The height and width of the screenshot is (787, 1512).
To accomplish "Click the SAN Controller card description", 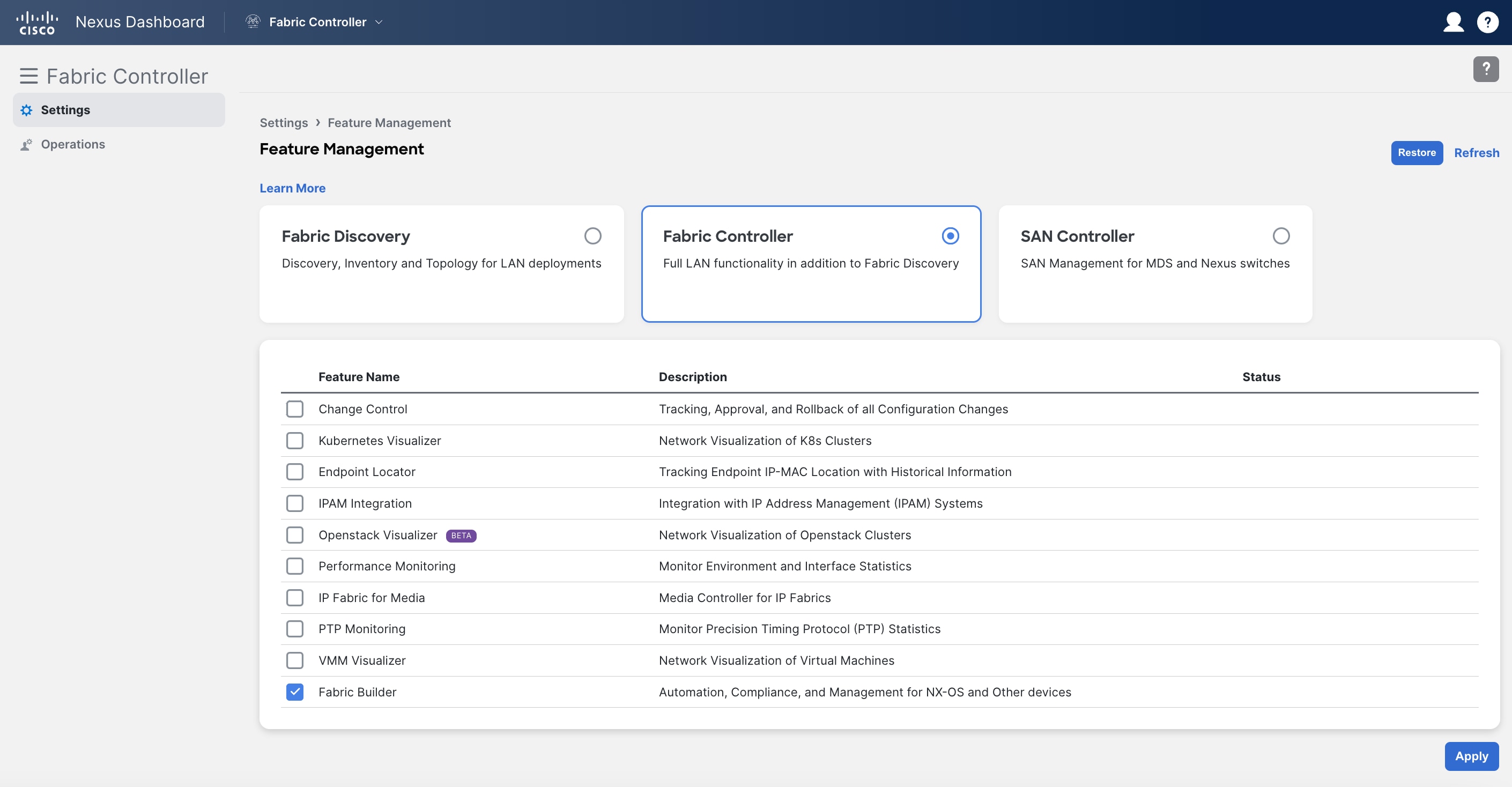I will [1154, 264].
